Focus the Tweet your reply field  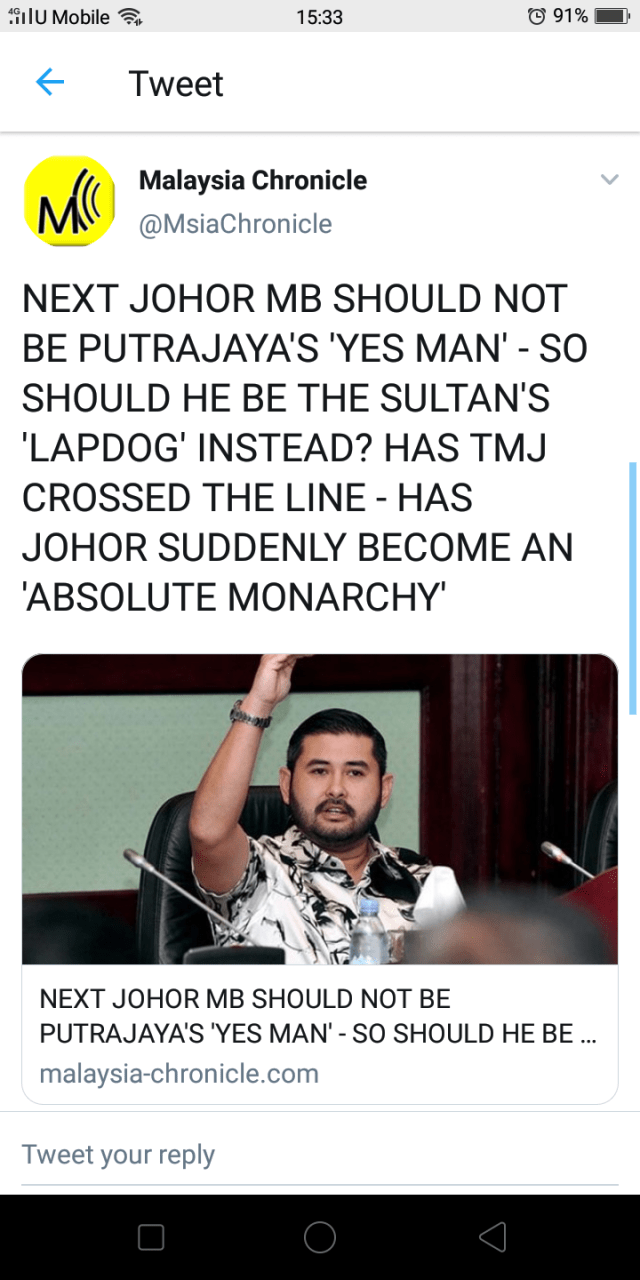320,1154
